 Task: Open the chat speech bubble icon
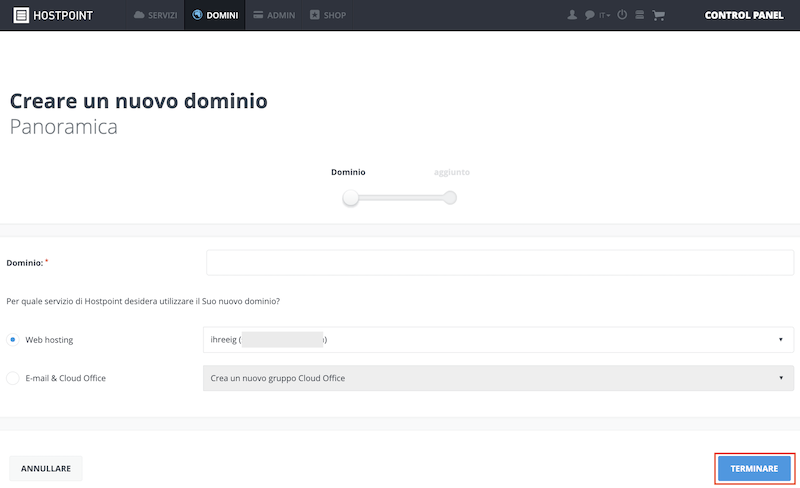(x=589, y=15)
